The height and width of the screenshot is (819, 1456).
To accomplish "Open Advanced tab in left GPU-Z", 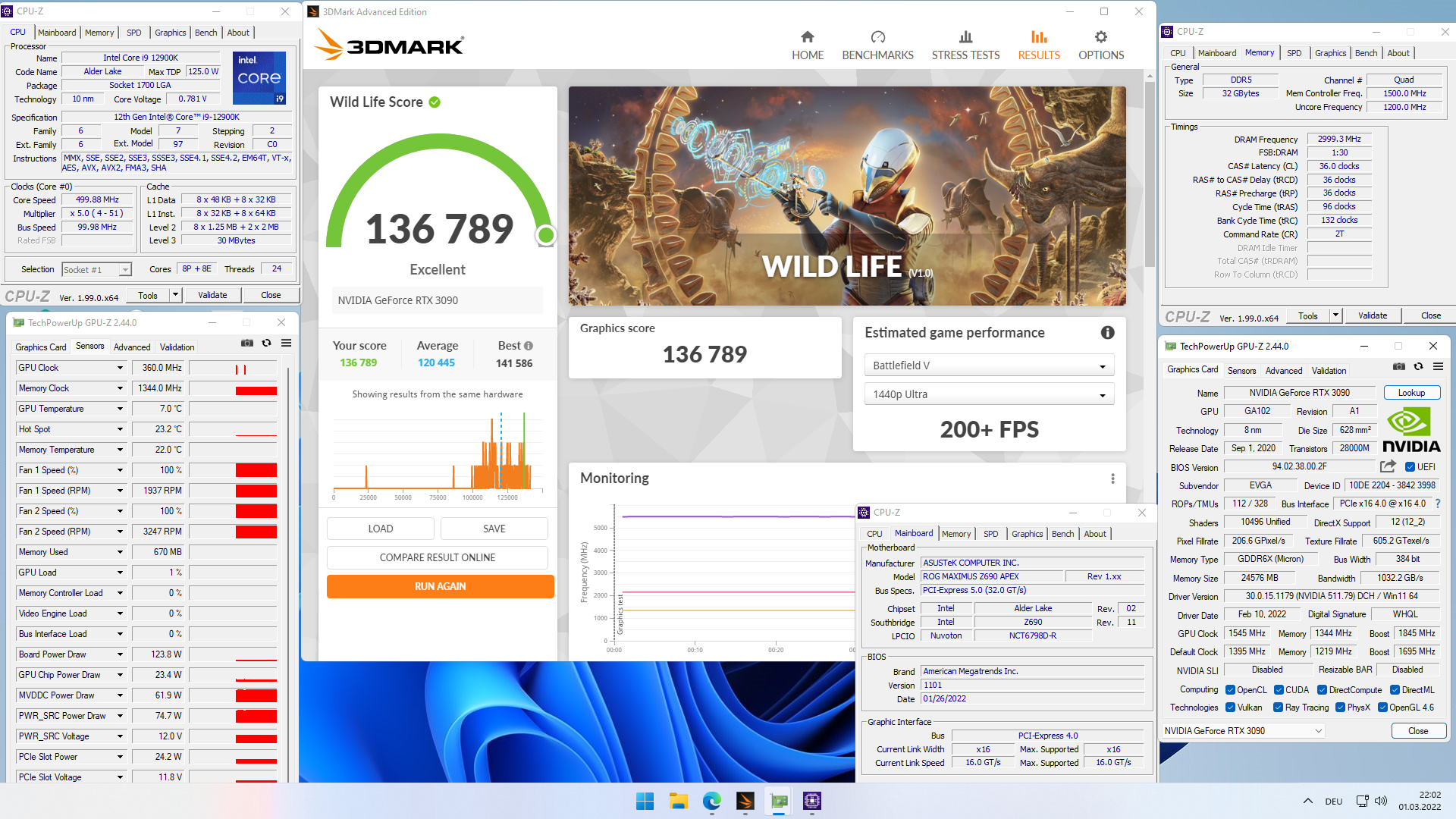I will click(132, 347).
